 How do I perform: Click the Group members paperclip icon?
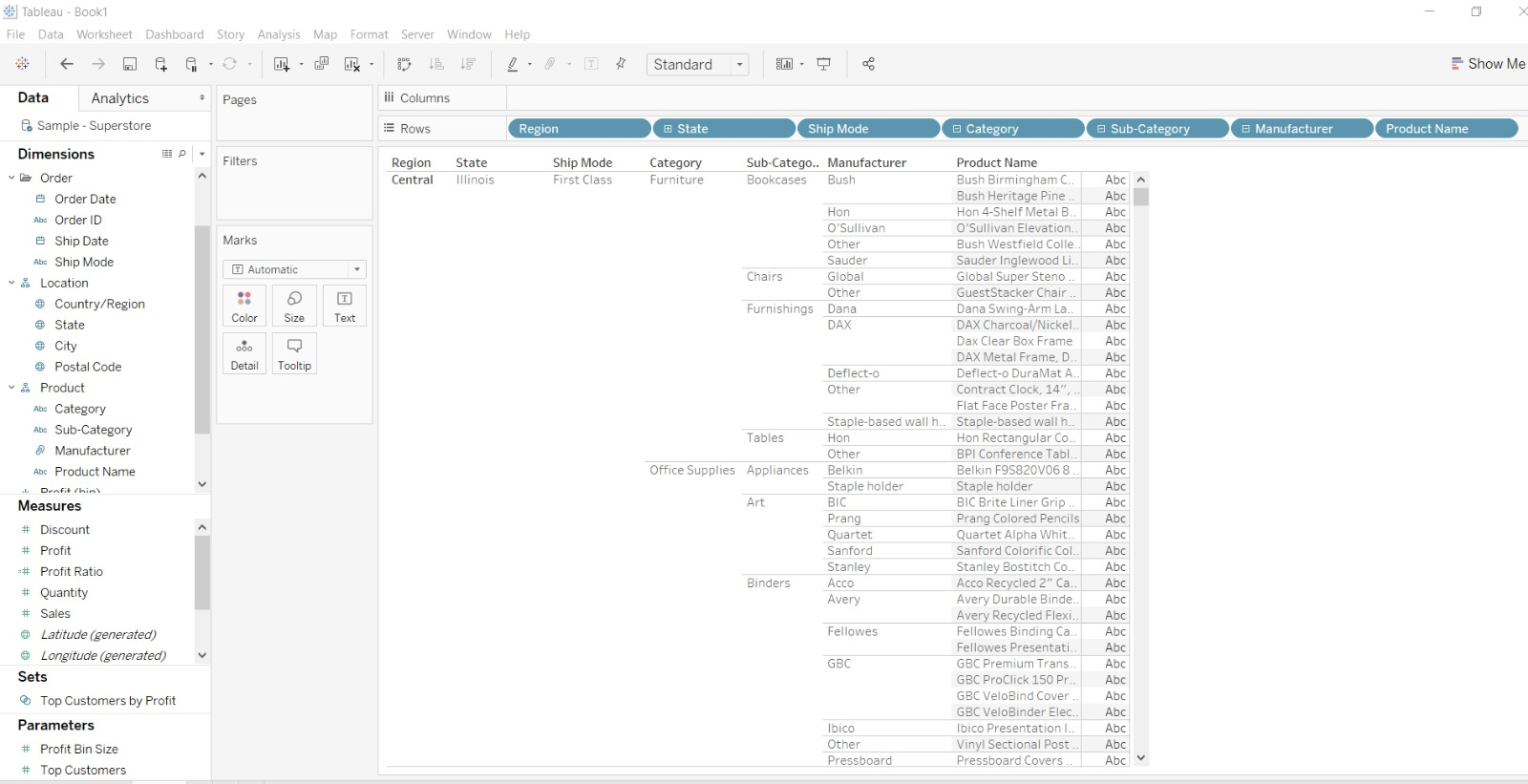pos(550,64)
